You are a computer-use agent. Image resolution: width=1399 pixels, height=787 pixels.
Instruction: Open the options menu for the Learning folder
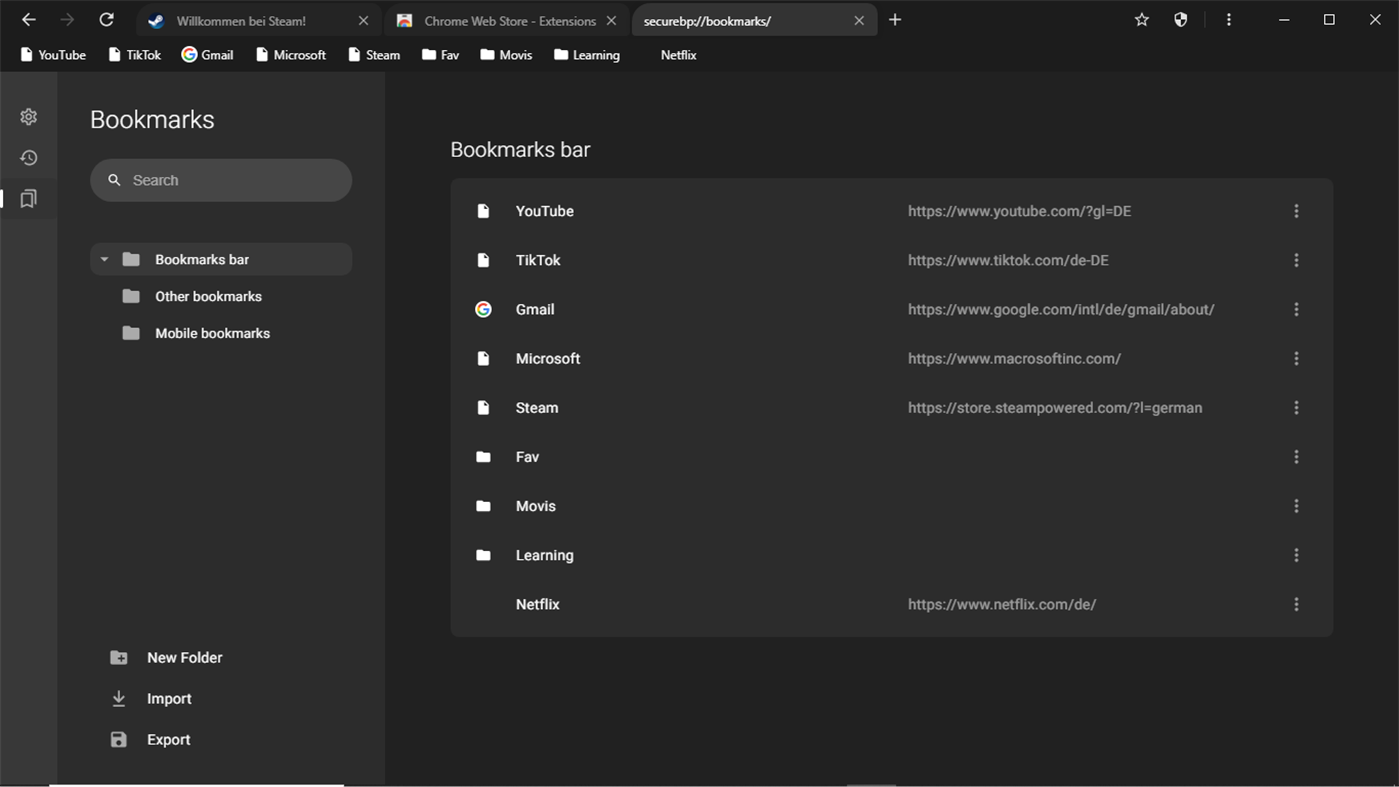1296,555
